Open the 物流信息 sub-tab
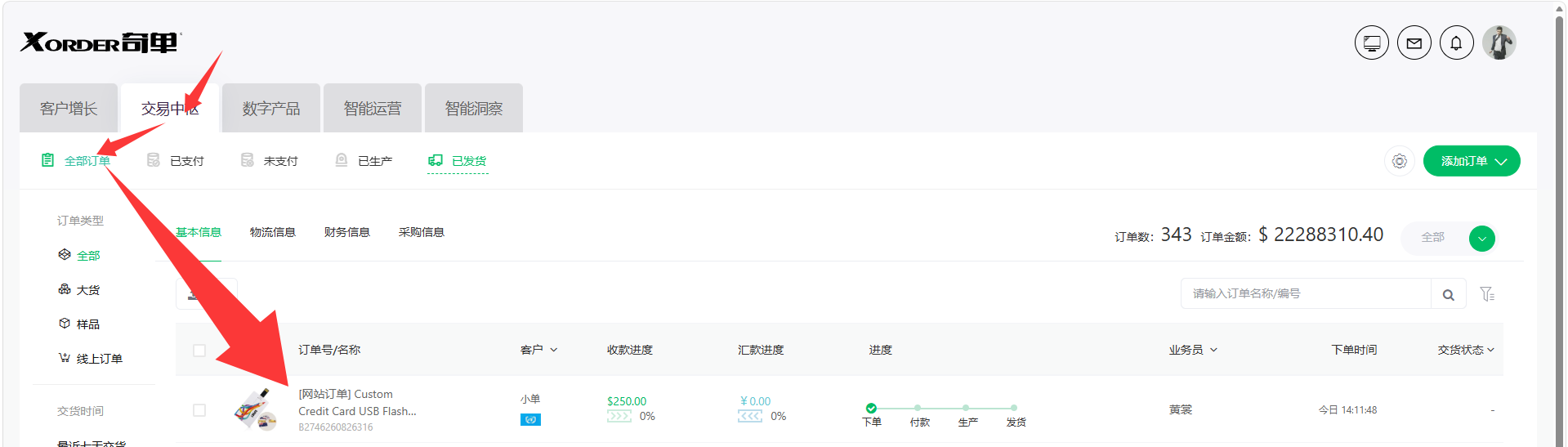Image resolution: width=1568 pixels, height=447 pixels. [x=273, y=233]
